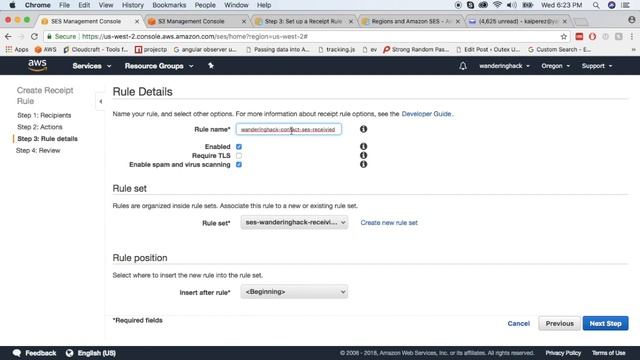Open the tracking.js bookmark
The width and height of the screenshot is (640, 360).
tap(336, 49)
